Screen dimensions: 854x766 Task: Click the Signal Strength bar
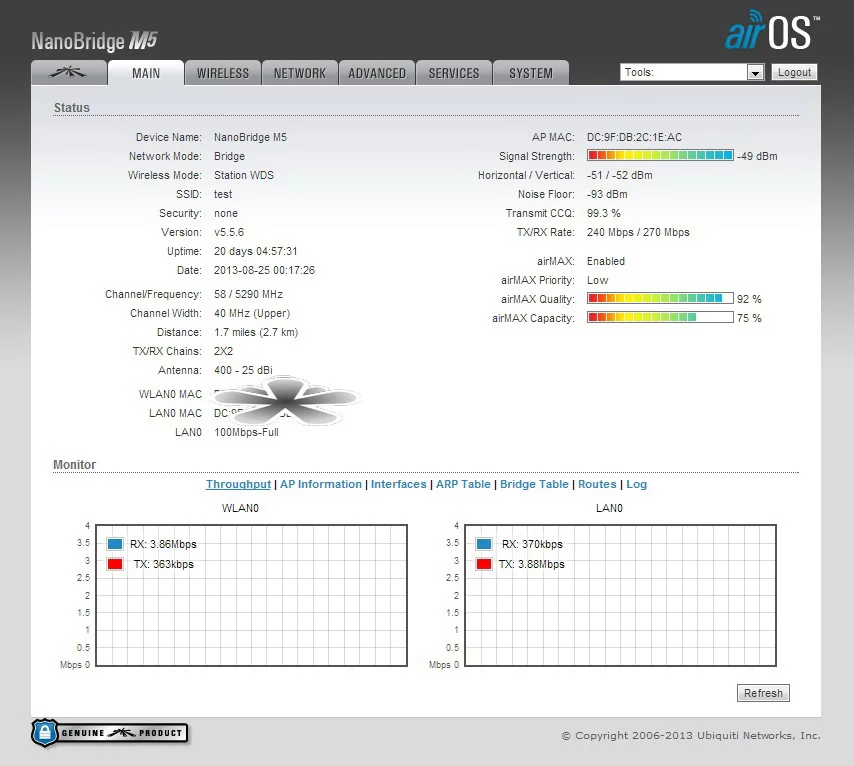pos(660,156)
